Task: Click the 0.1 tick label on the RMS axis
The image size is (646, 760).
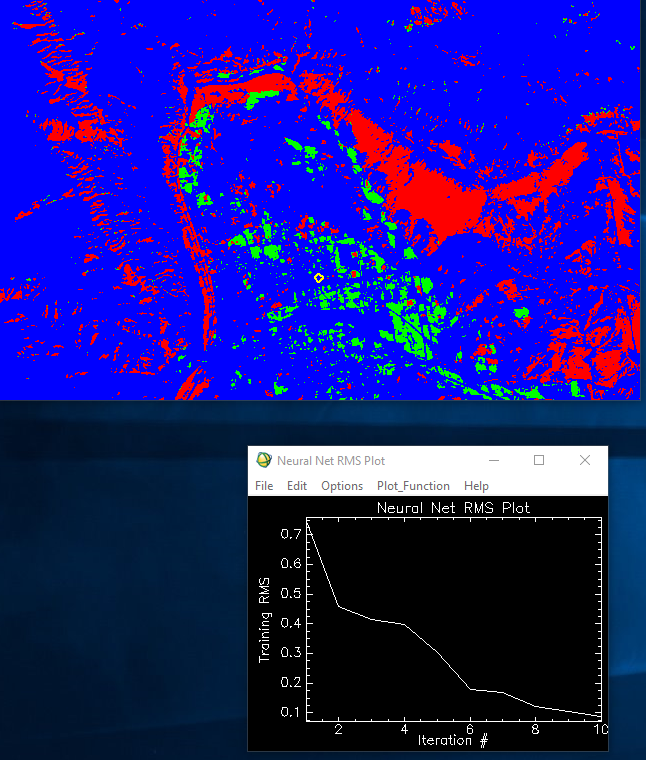Action: pyautogui.click(x=291, y=712)
